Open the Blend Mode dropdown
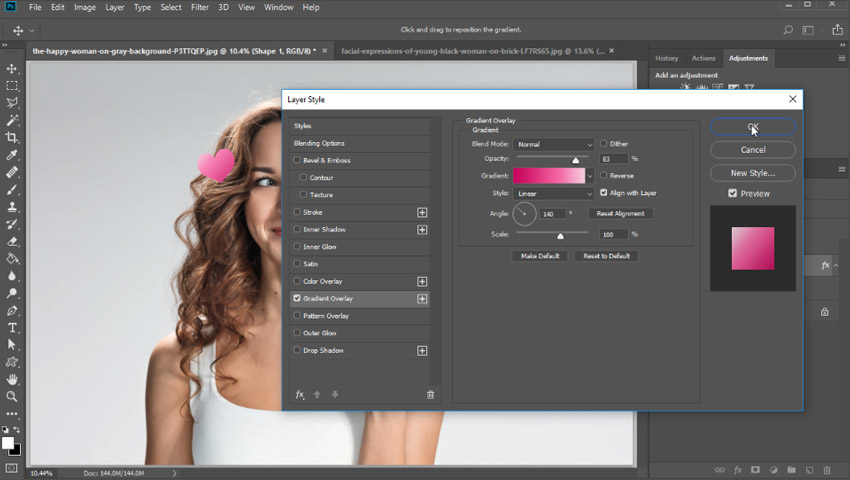Viewport: 850px width, 480px height. click(x=554, y=144)
